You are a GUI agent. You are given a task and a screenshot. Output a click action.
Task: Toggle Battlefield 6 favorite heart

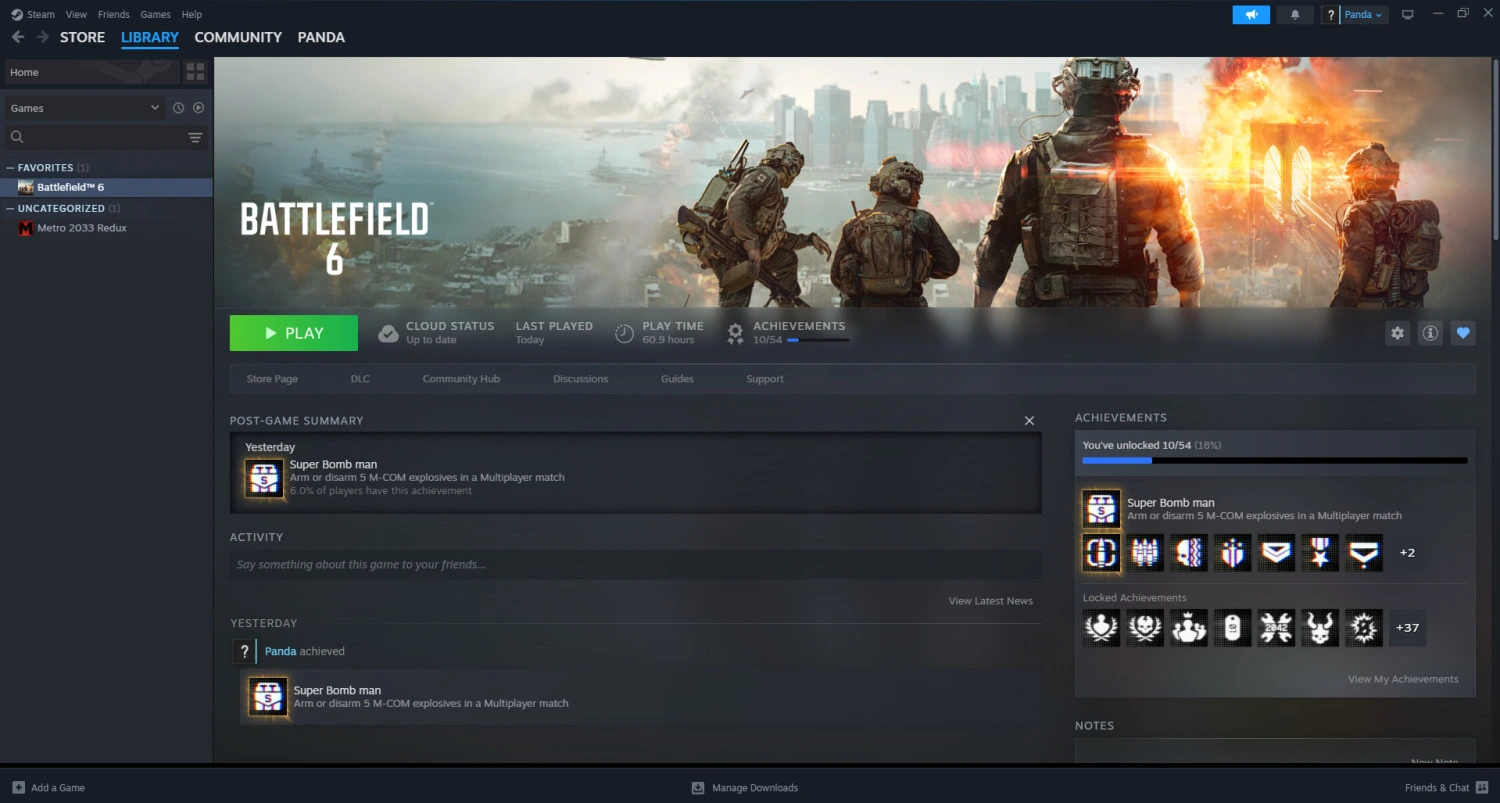1463,333
